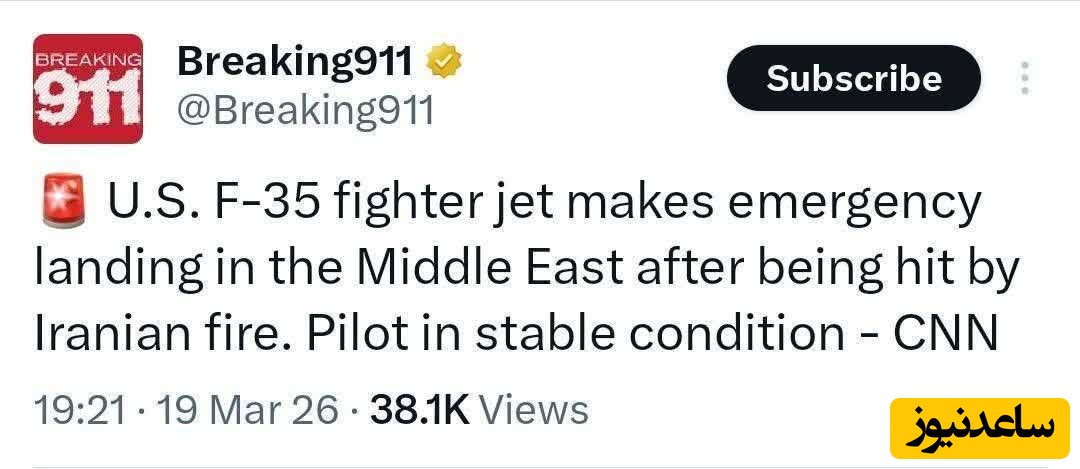Click the Breaking911 display name
This screenshot has width=1080, height=469.
[x=296, y=63]
